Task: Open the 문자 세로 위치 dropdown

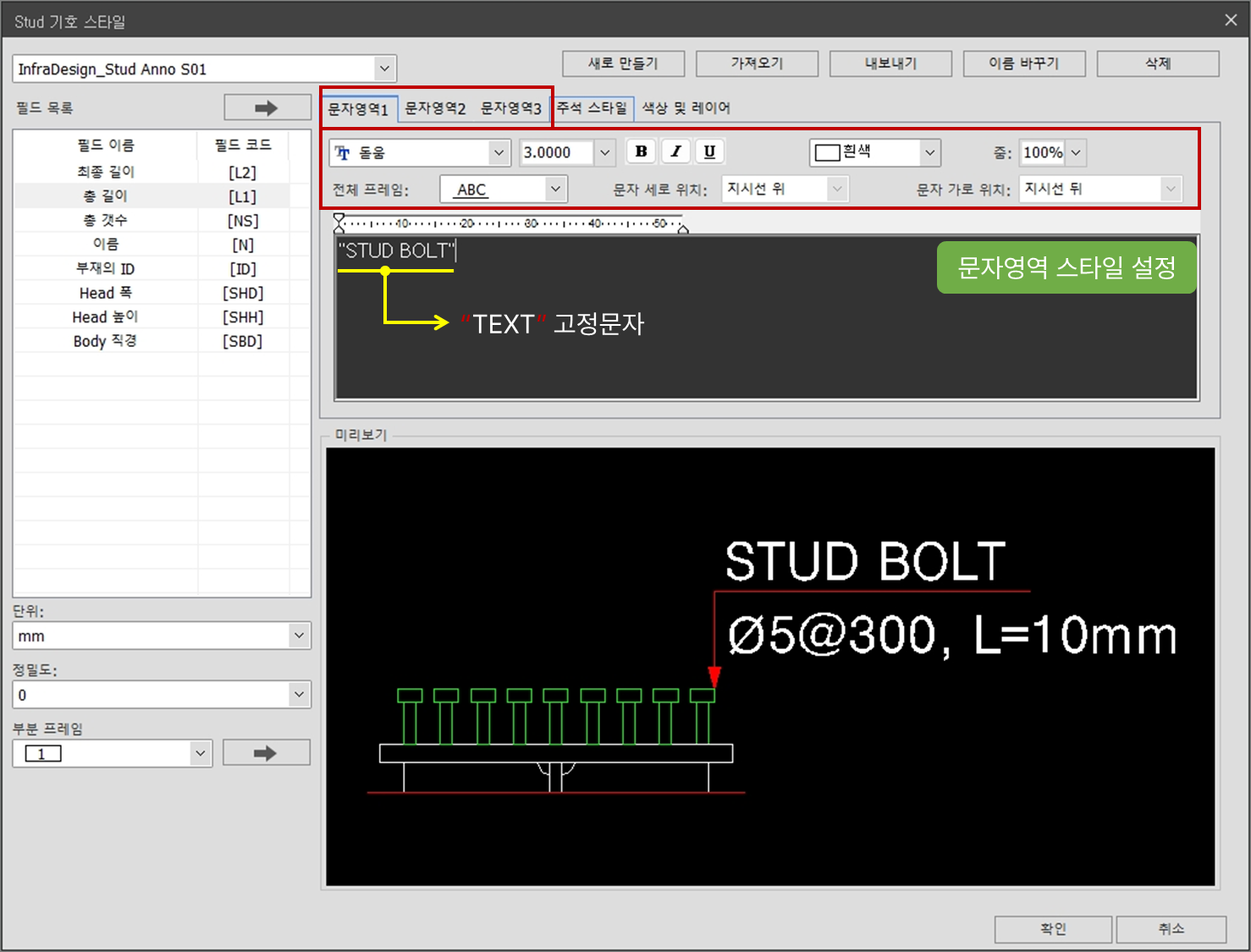Action: (x=836, y=189)
